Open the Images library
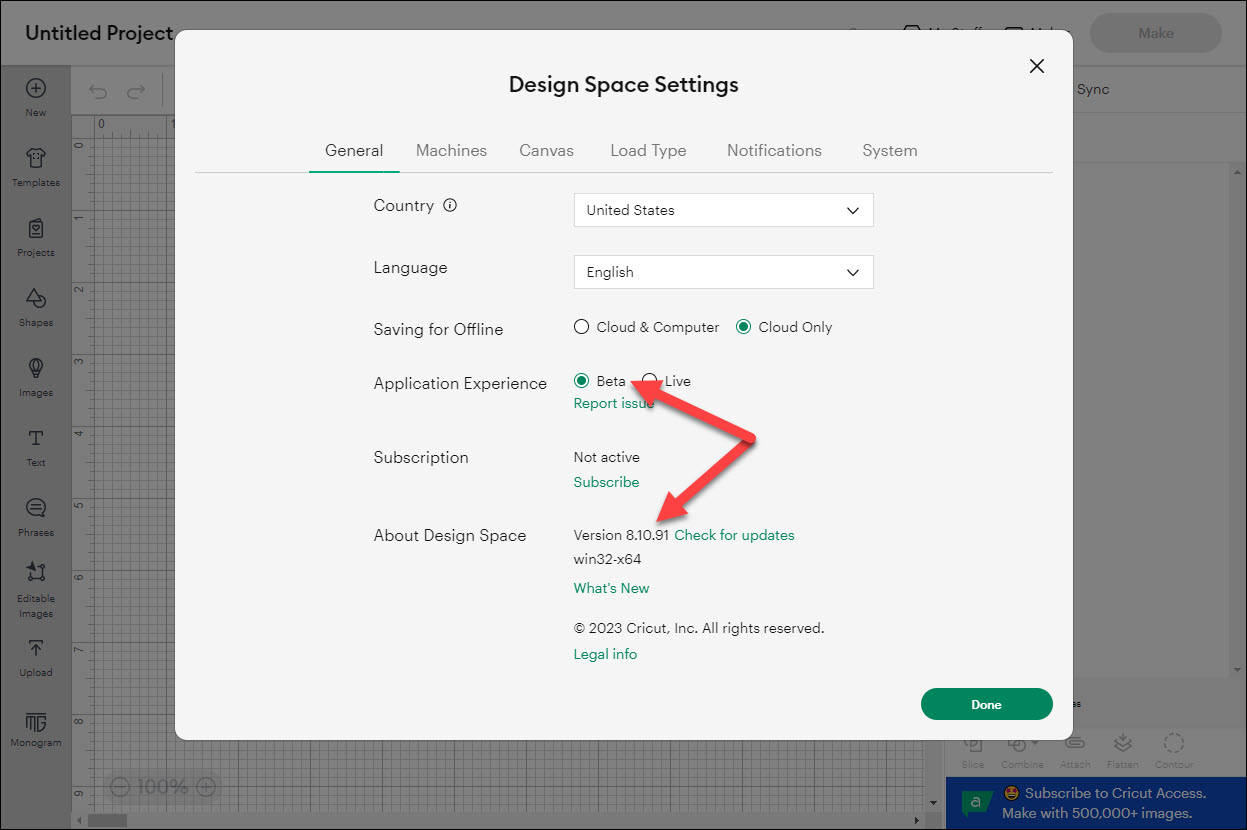 point(36,377)
